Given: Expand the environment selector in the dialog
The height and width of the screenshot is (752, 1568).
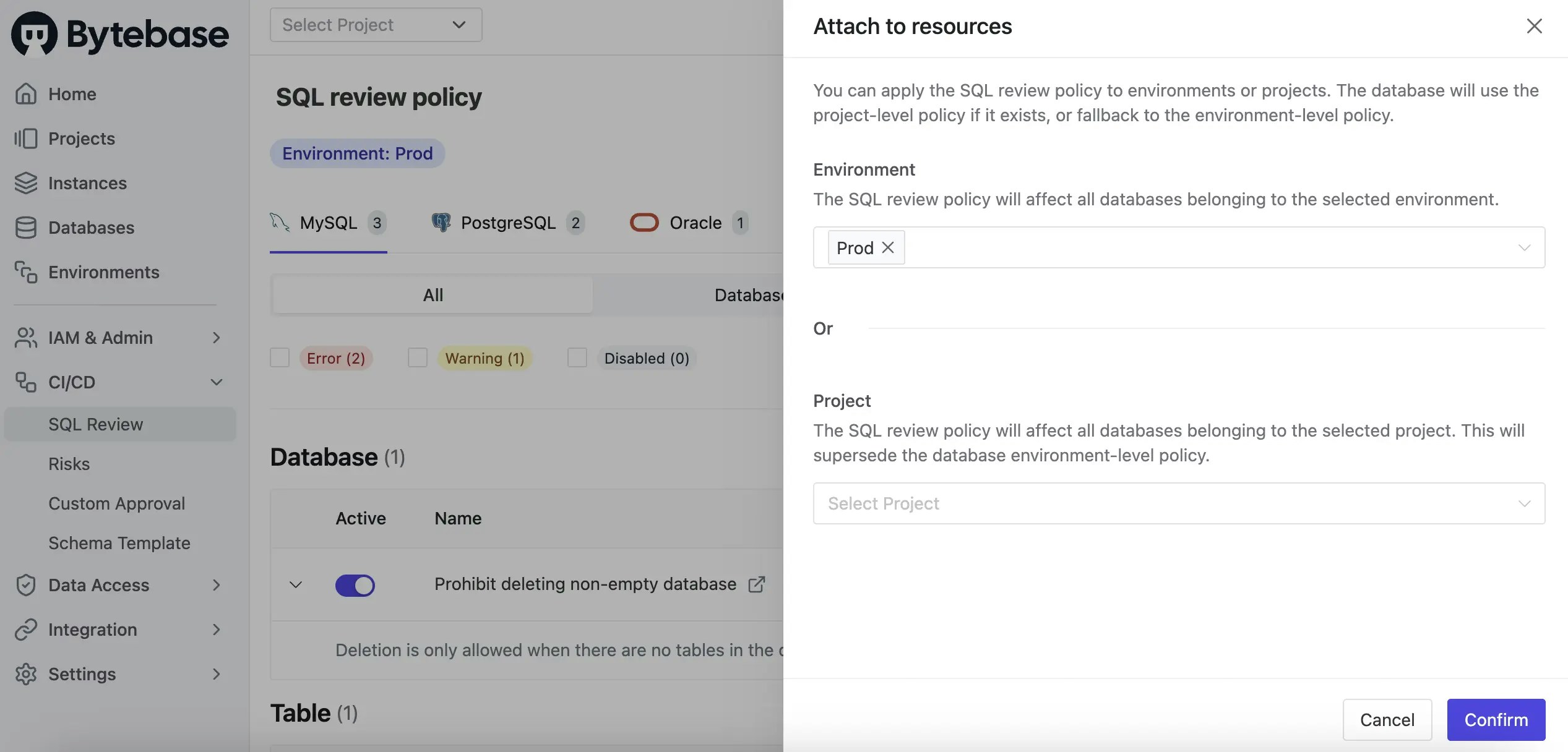Looking at the screenshot, I should pos(1525,247).
